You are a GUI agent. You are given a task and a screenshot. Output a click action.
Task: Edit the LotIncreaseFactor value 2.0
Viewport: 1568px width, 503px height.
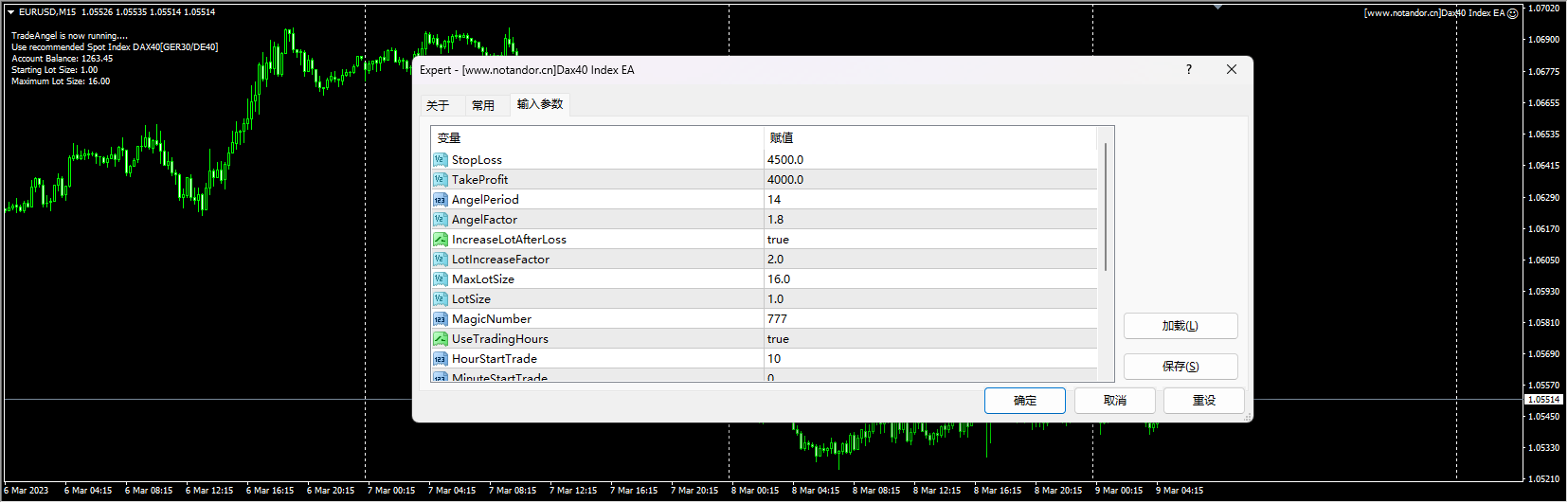(x=930, y=260)
